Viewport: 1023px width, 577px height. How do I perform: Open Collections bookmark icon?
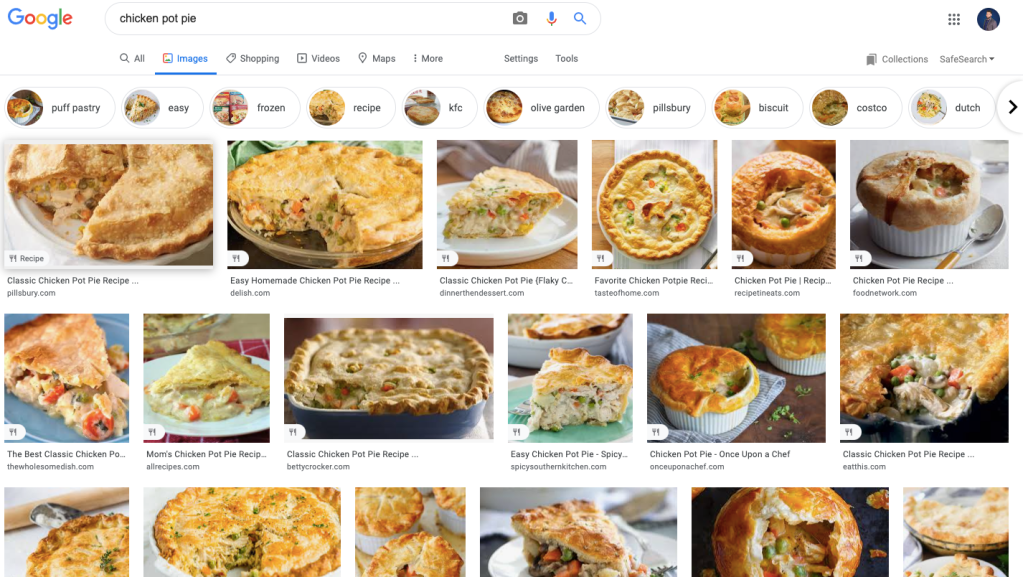tap(872, 59)
